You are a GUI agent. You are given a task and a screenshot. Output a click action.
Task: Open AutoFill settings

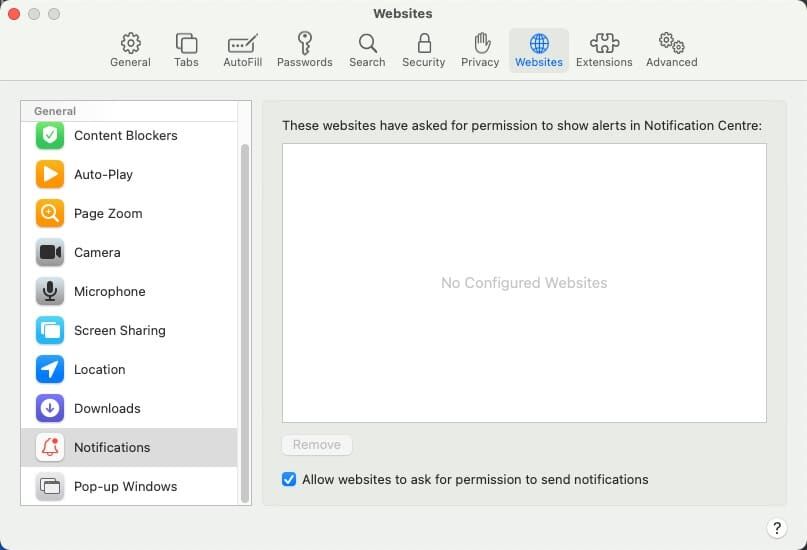pyautogui.click(x=242, y=50)
